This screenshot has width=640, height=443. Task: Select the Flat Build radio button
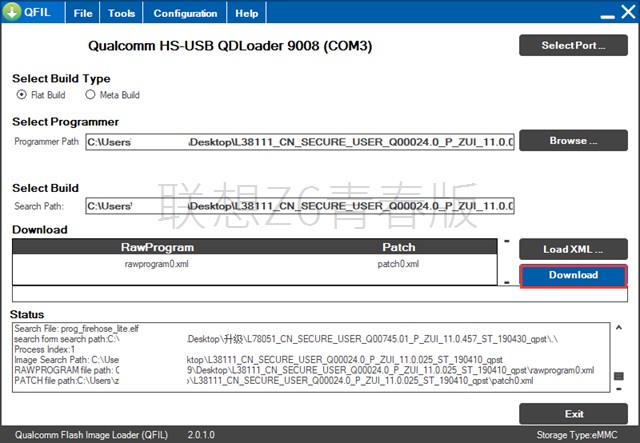click(22, 95)
